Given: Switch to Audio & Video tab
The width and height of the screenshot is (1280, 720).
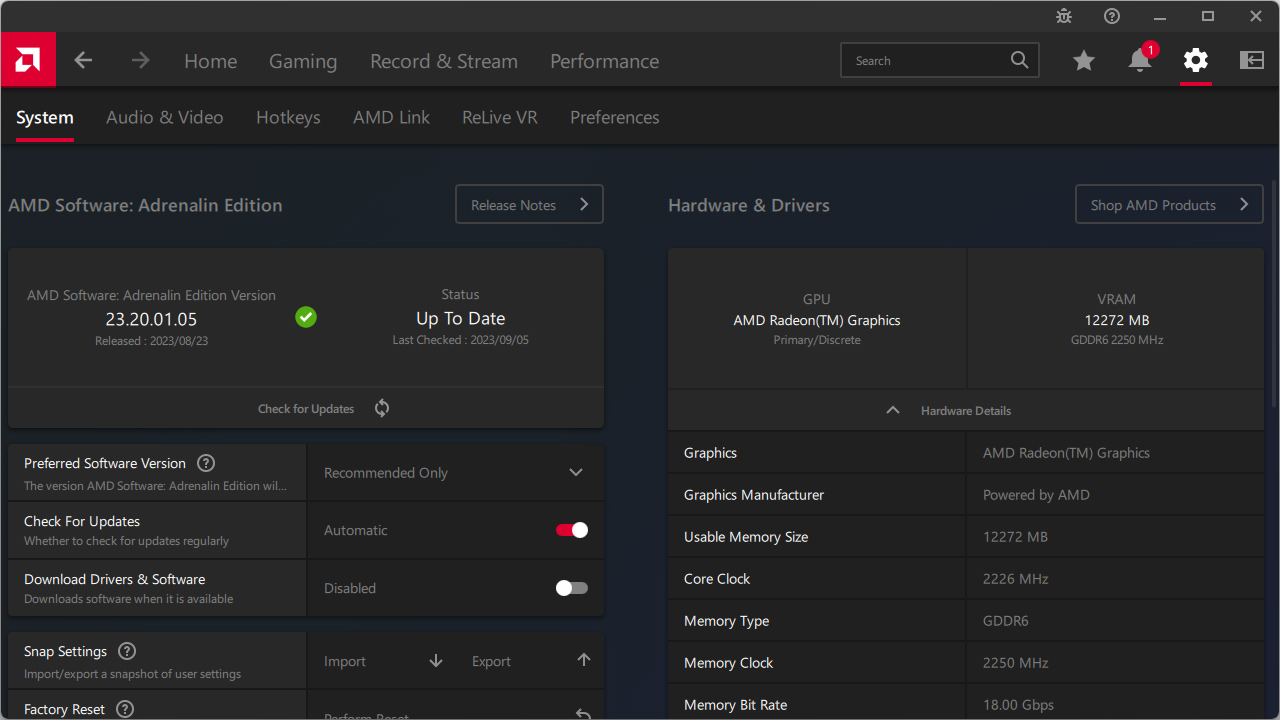Looking at the screenshot, I should (x=165, y=117).
